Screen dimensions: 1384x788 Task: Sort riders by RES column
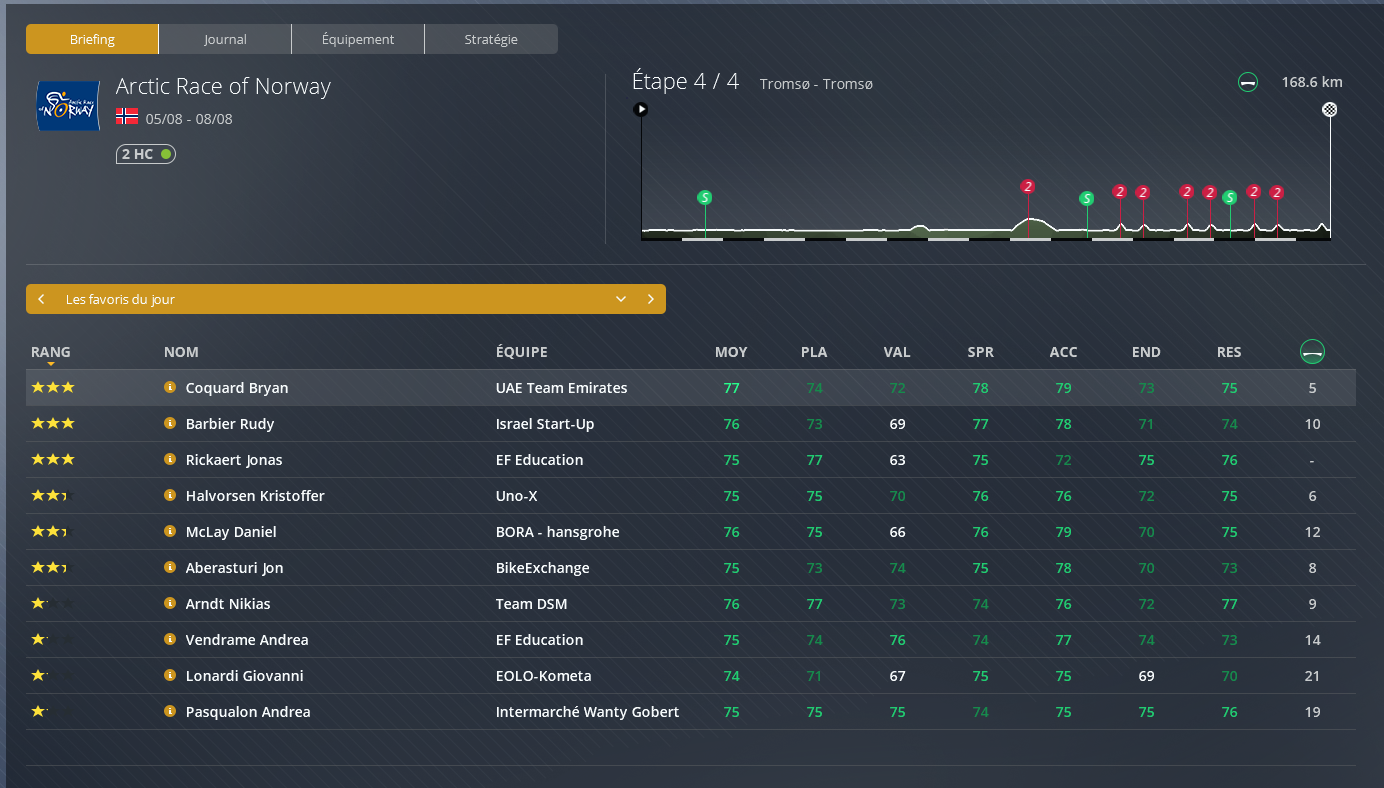pyautogui.click(x=1229, y=352)
